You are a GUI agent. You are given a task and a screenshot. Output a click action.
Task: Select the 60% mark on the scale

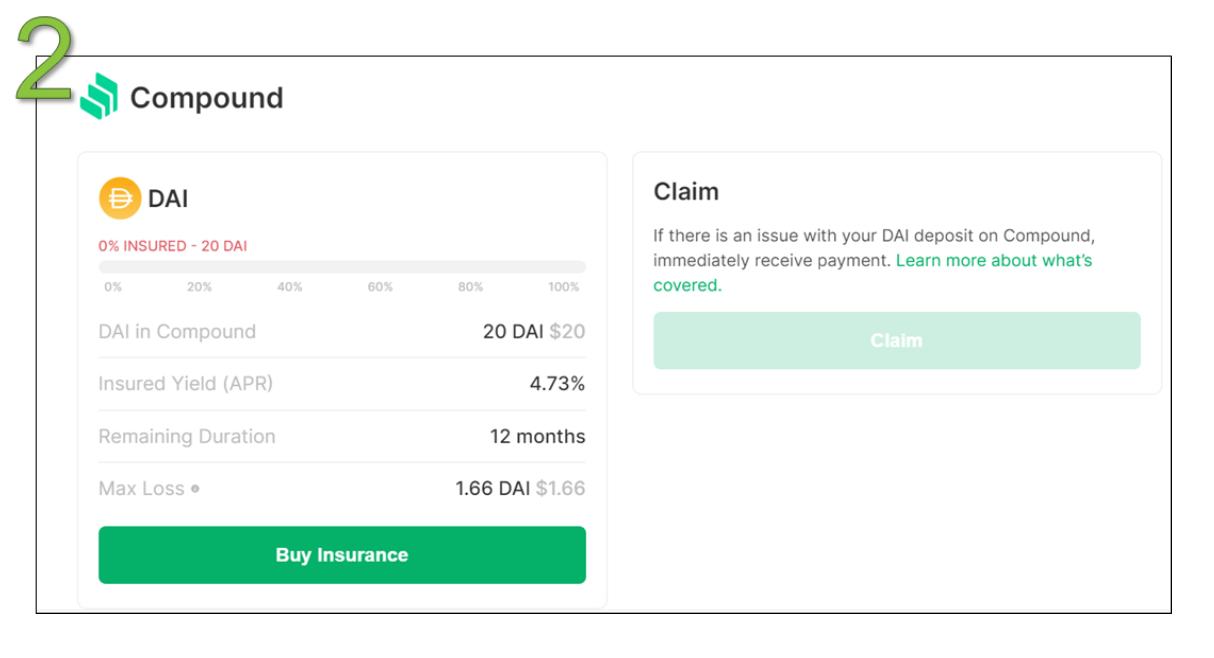pos(380,287)
